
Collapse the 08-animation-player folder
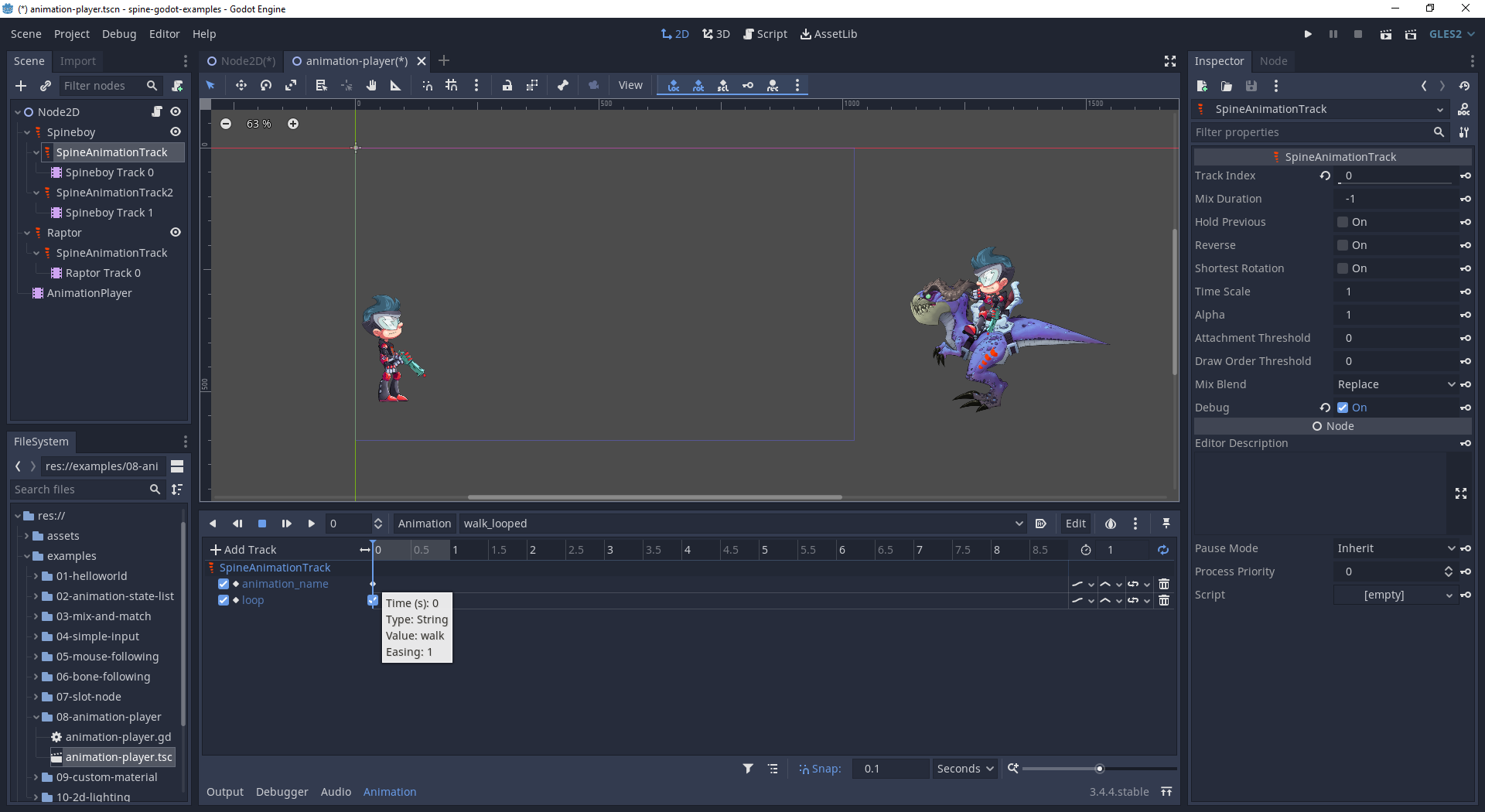[36, 717]
